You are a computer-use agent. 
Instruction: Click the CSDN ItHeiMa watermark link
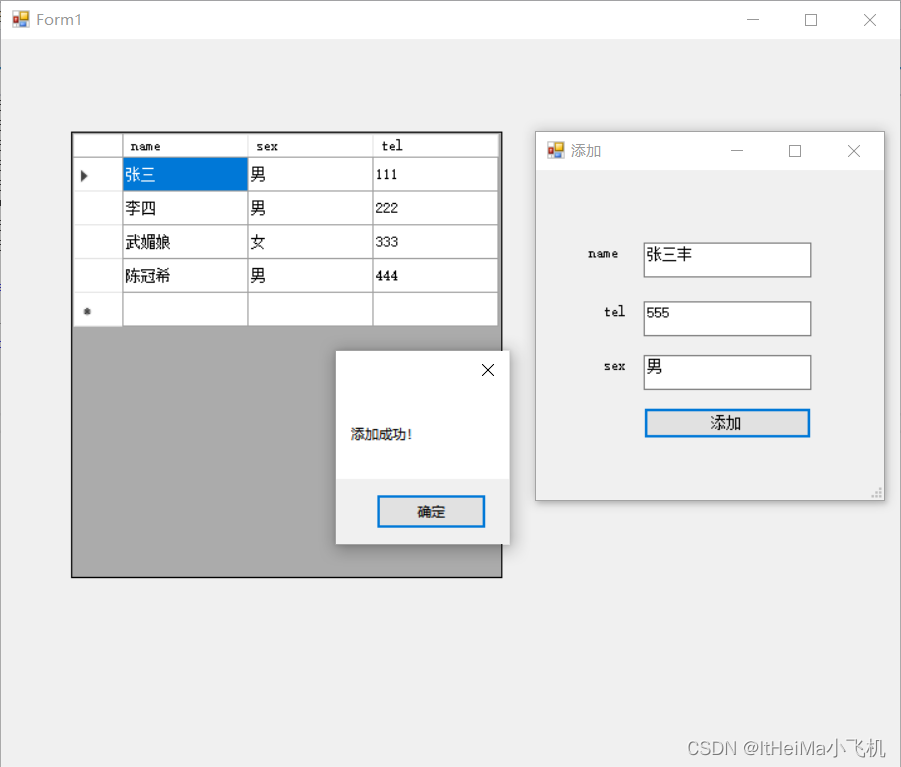[x=786, y=747]
